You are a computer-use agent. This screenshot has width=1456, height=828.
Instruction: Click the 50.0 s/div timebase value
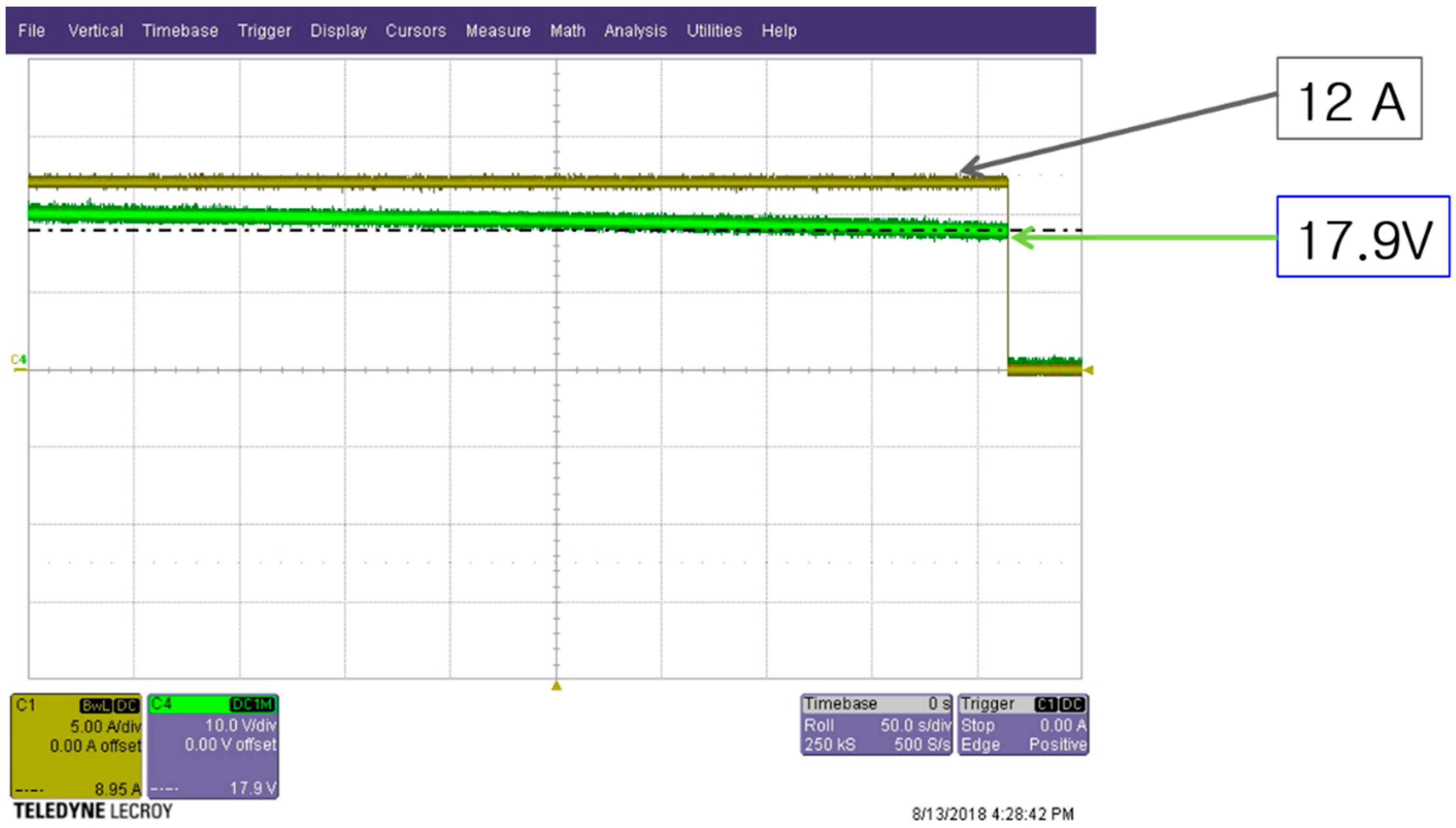(x=916, y=725)
